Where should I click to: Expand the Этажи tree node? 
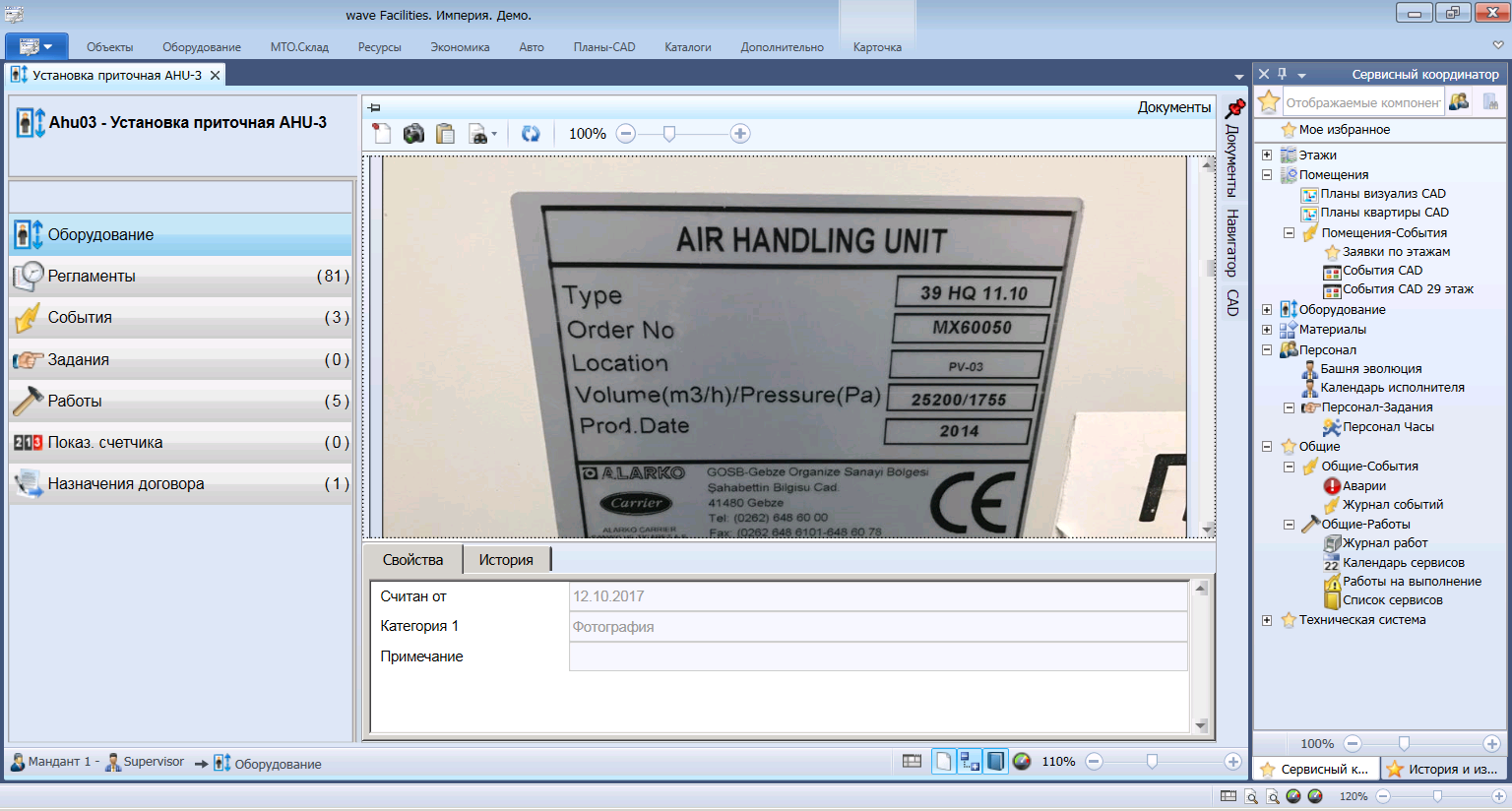click(x=1268, y=156)
